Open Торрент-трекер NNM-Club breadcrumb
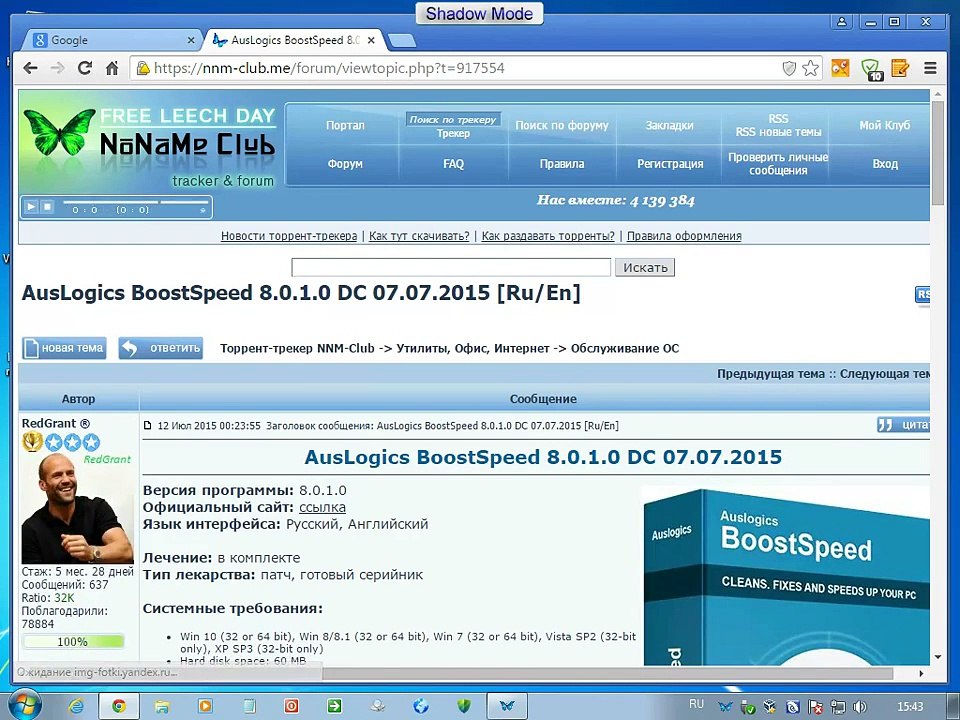Image resolution: width=960 pixels, height=720 pixels. pyautogui.click(x=297, y=348)
